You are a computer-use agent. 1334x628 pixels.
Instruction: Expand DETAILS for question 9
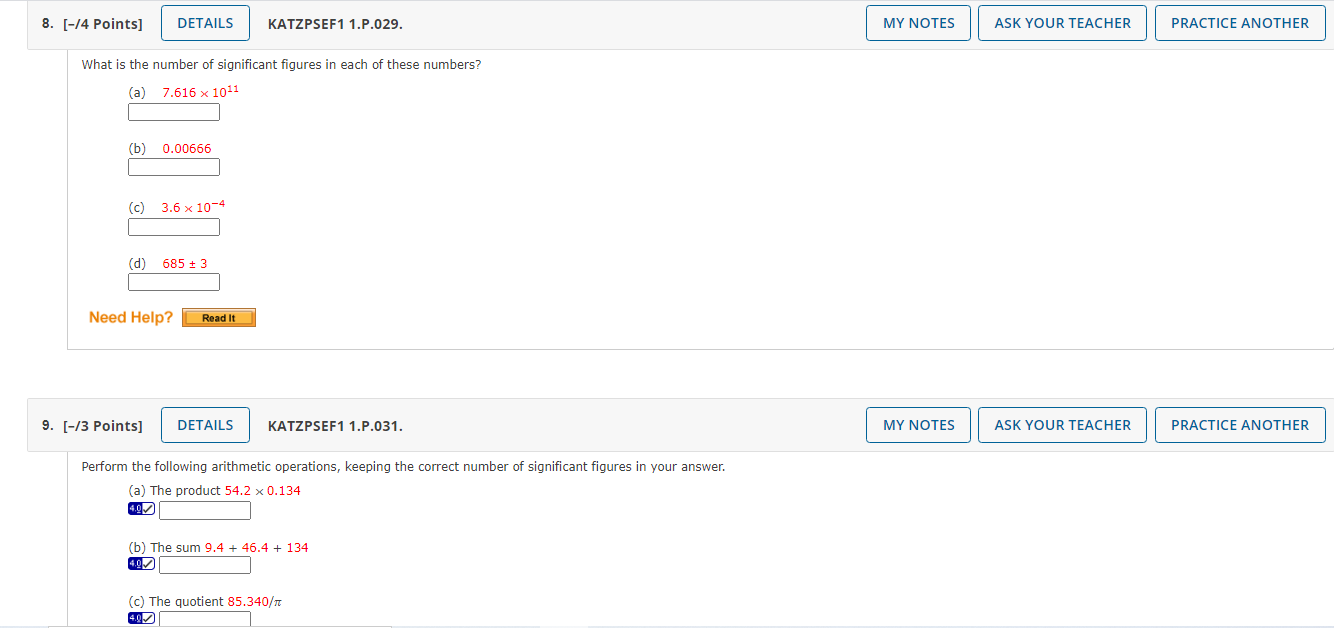(x=205, y=425)
